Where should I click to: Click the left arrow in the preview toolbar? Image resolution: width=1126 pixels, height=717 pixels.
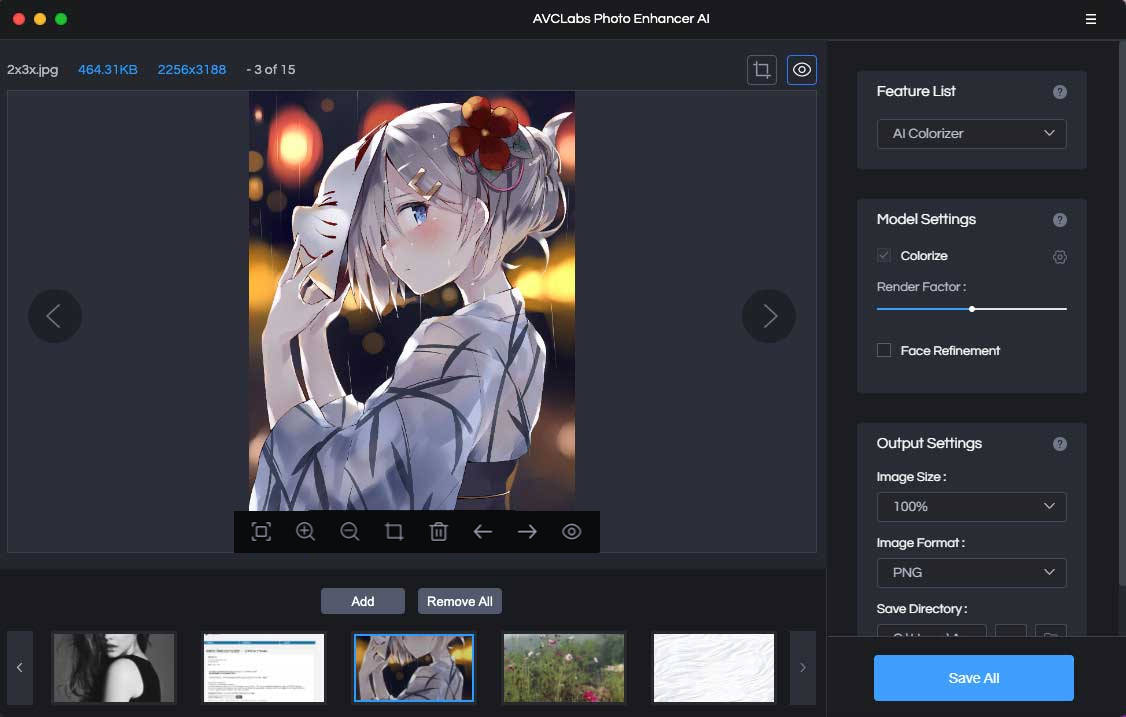(483, 532)
